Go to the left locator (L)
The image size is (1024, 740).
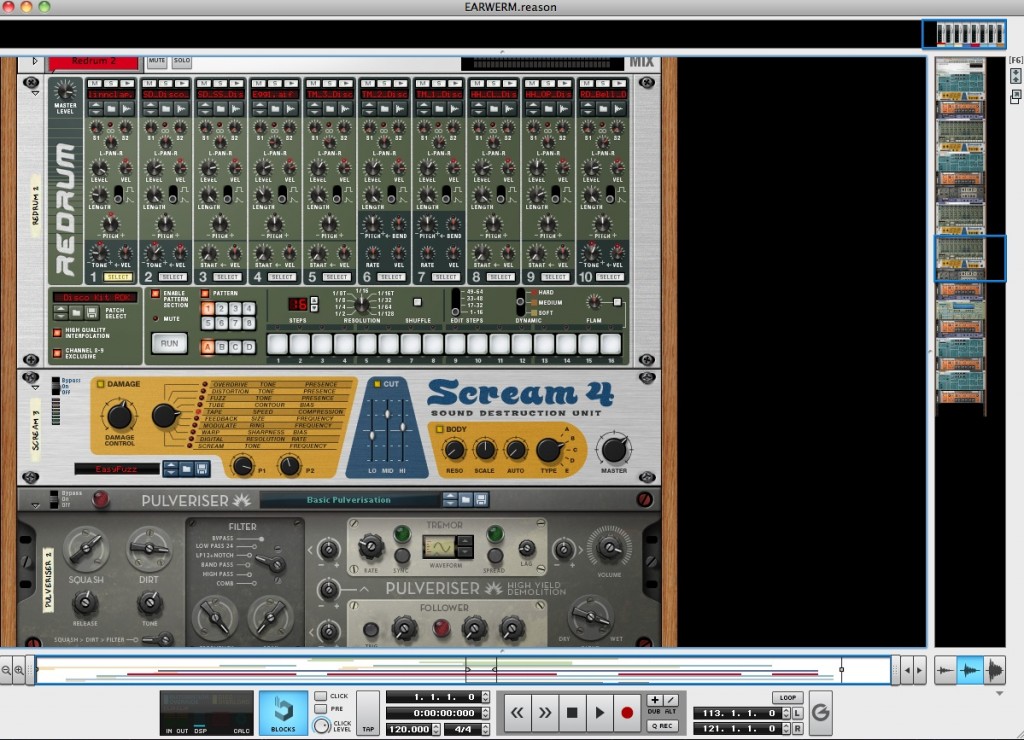click(797, 713)
